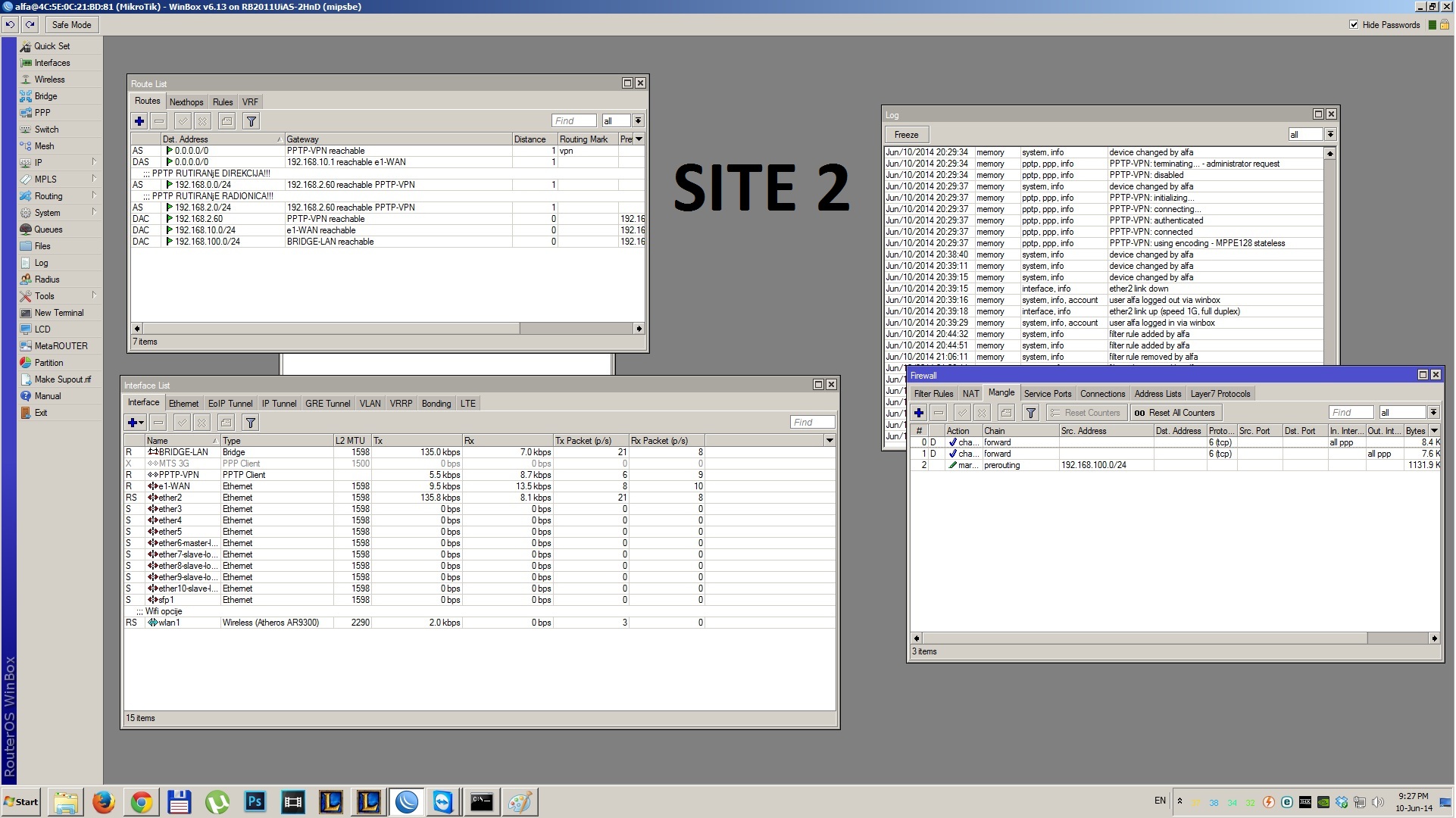Expand the IP submenu arrow
Screen dimensions: 1456x818
coord(94,162)
